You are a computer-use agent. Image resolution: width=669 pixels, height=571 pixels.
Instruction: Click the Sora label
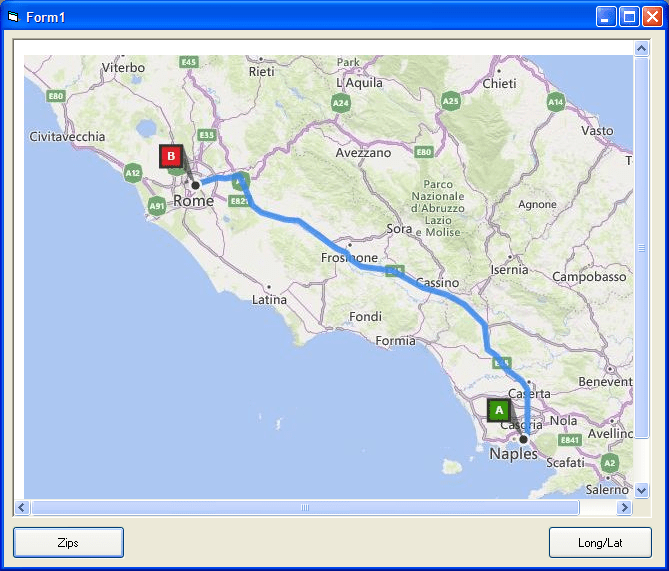(399, 229)
